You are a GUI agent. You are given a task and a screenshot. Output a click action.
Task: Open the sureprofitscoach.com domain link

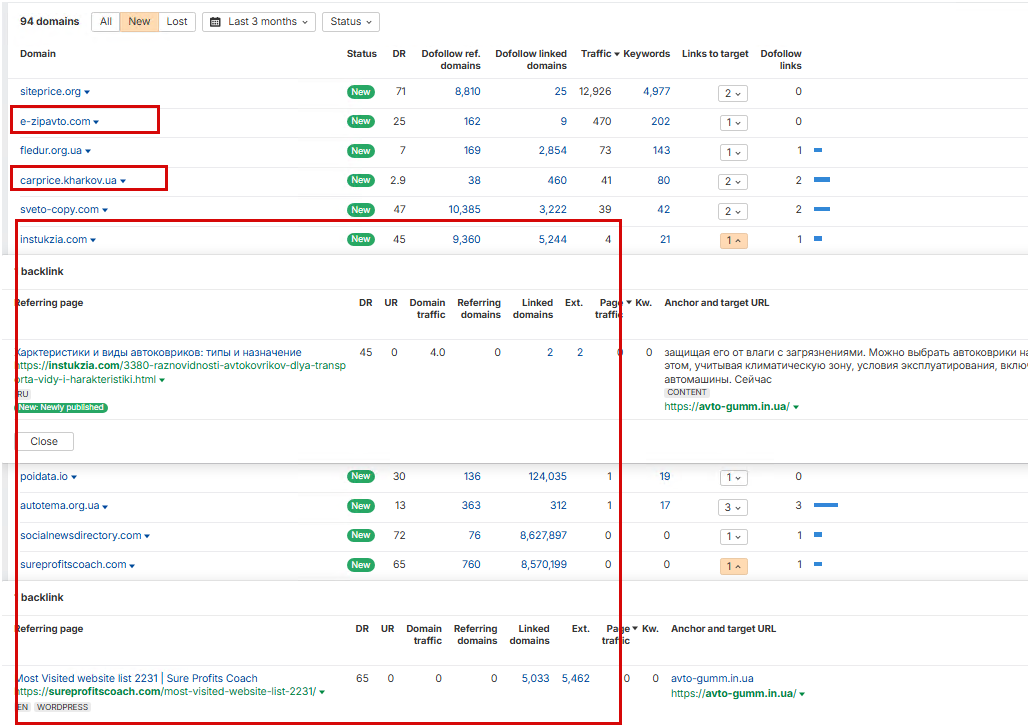(73, 564)
